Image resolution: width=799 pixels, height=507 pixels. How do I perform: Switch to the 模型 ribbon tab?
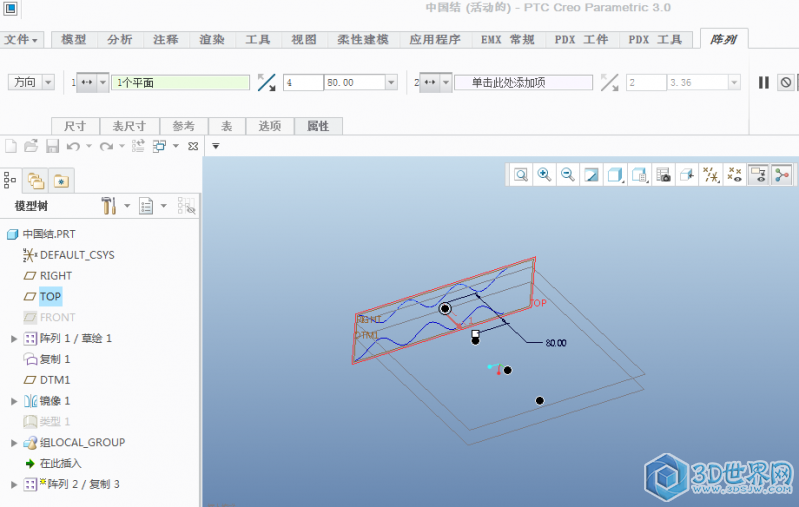(74, 39)
